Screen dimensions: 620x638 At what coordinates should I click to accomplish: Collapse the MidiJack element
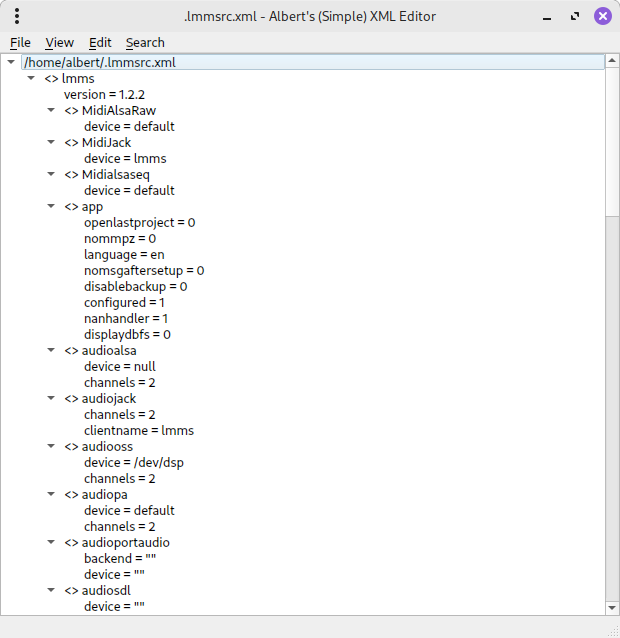[x=51, y=142]
